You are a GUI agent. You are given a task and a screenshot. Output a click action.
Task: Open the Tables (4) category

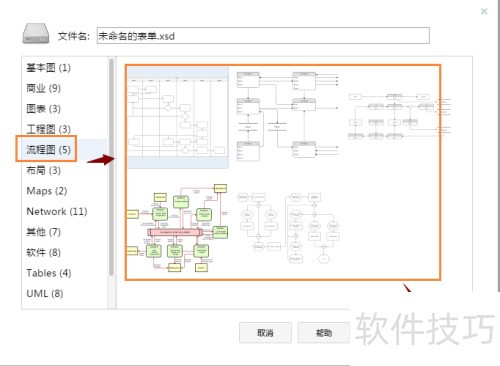[x=49, y=273]
